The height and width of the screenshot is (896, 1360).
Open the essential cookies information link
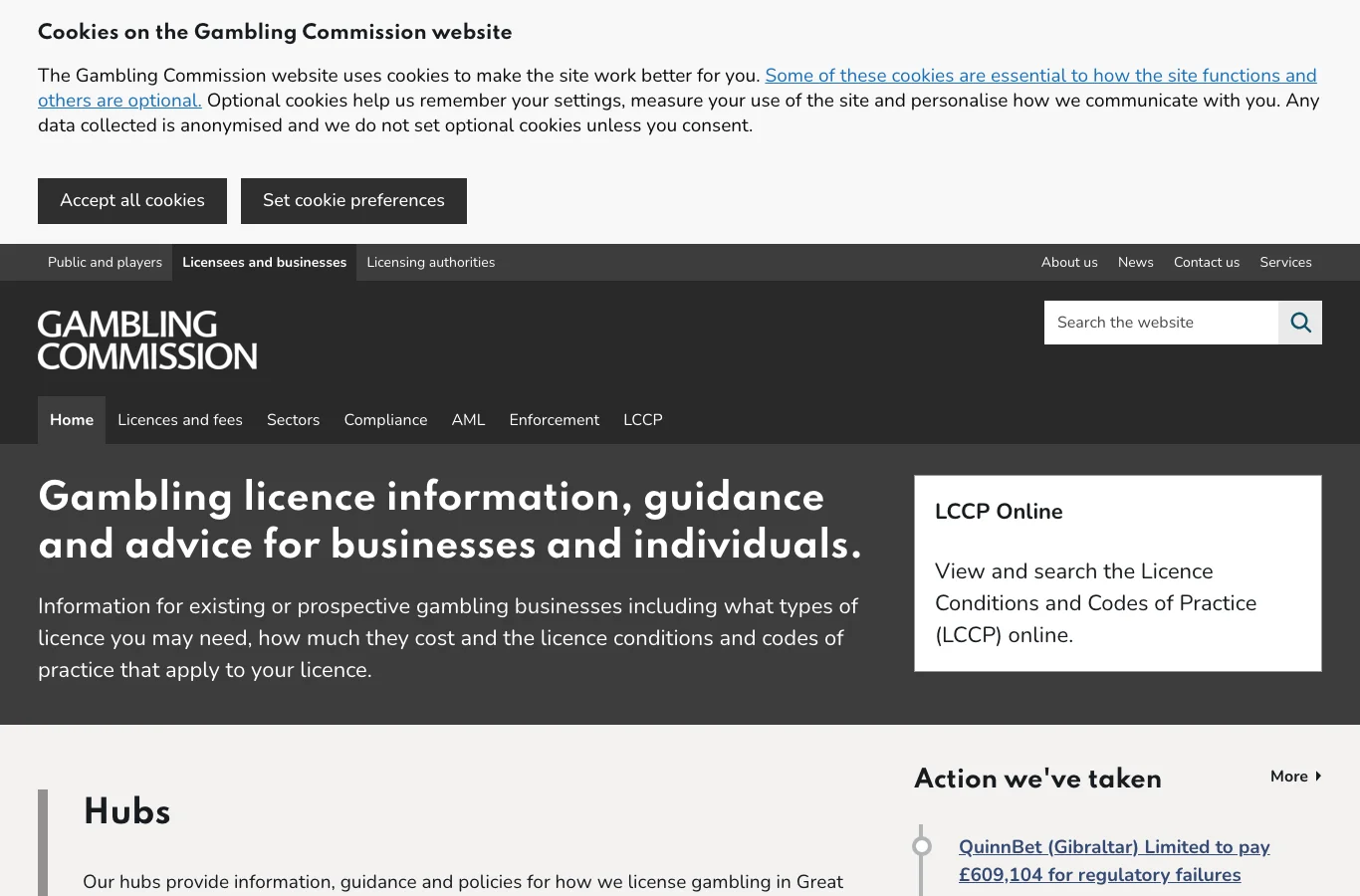click(x=677, y=88)
